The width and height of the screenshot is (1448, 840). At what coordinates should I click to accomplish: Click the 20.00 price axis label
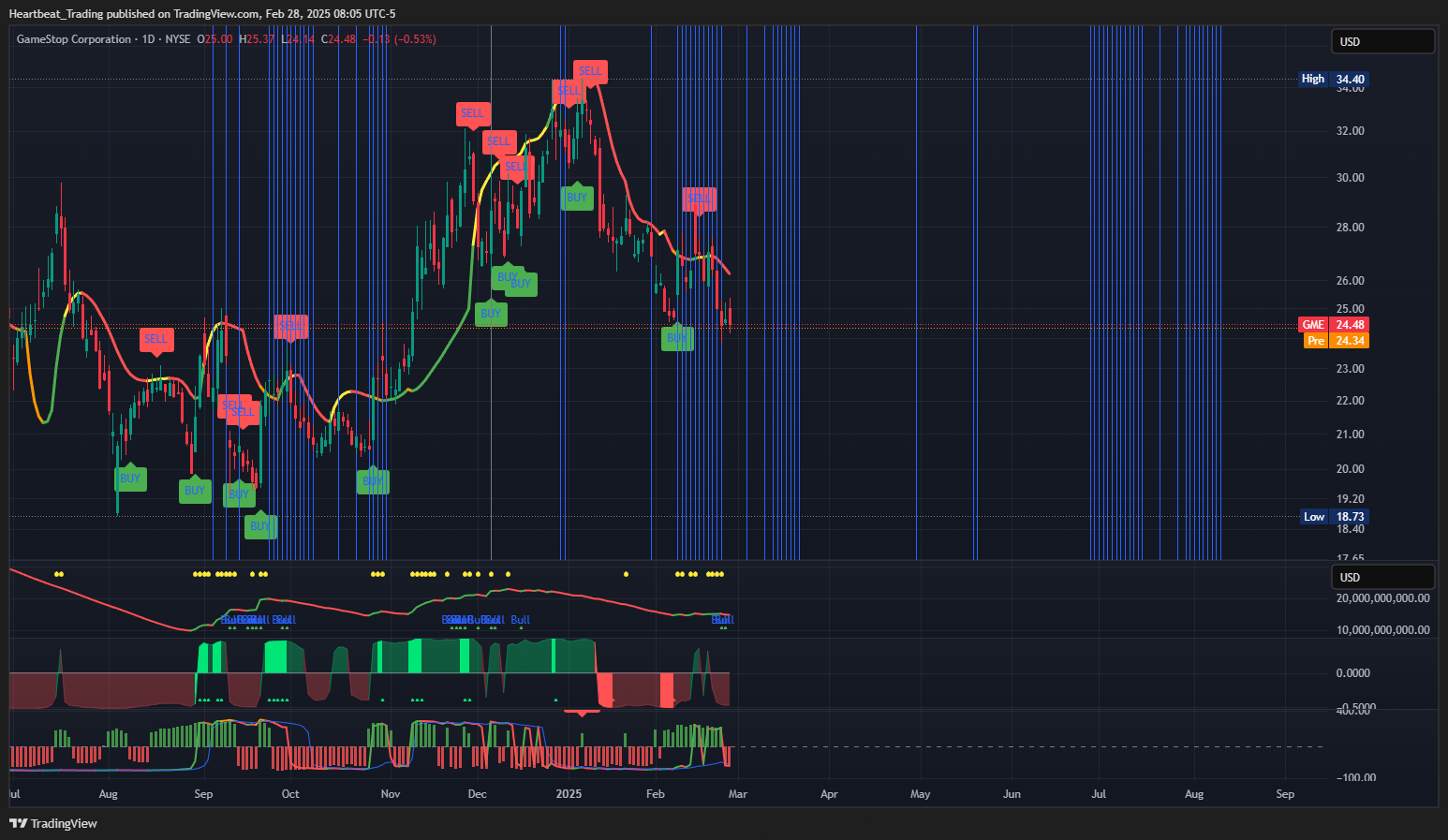point(1350,469)
